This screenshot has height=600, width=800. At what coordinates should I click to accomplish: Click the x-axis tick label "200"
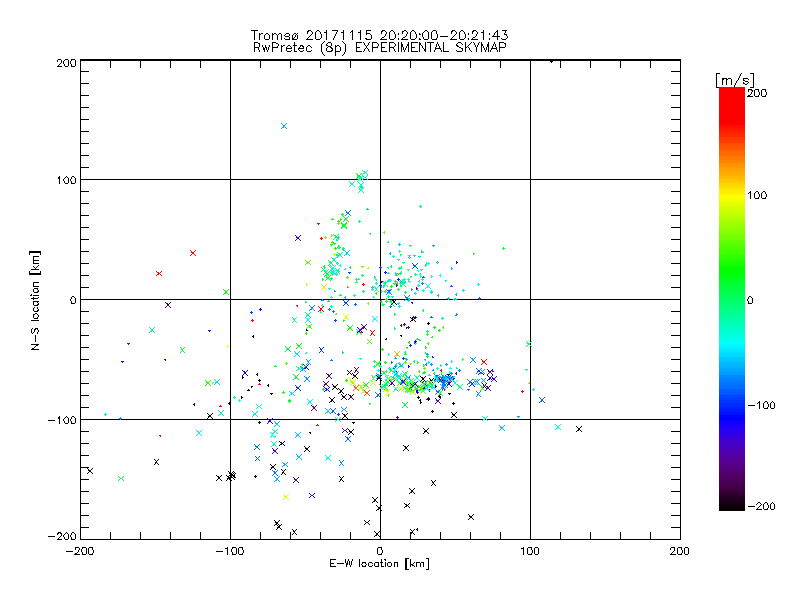coord(680,551)
